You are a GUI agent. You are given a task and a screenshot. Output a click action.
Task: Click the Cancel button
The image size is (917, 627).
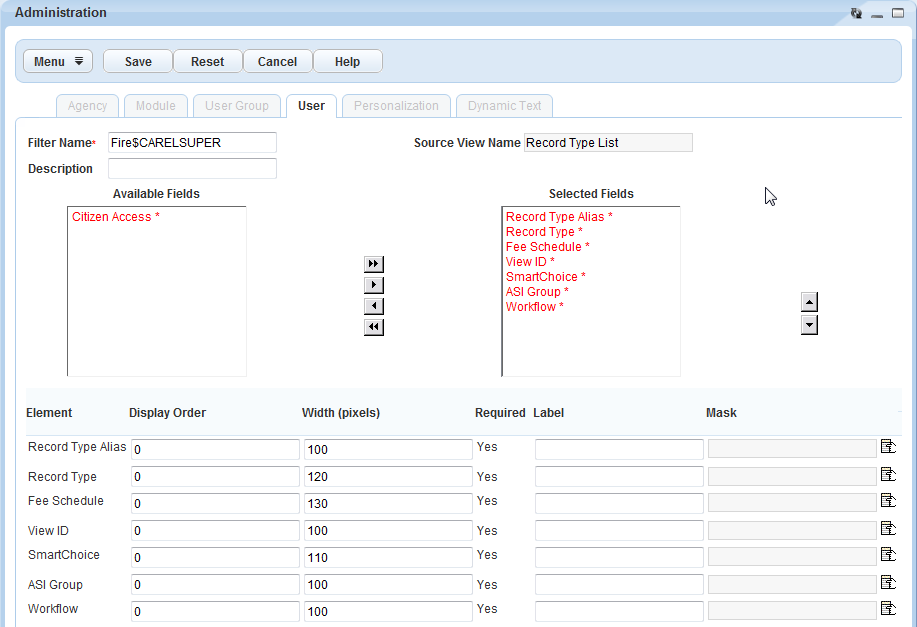[x=277, y=62]
